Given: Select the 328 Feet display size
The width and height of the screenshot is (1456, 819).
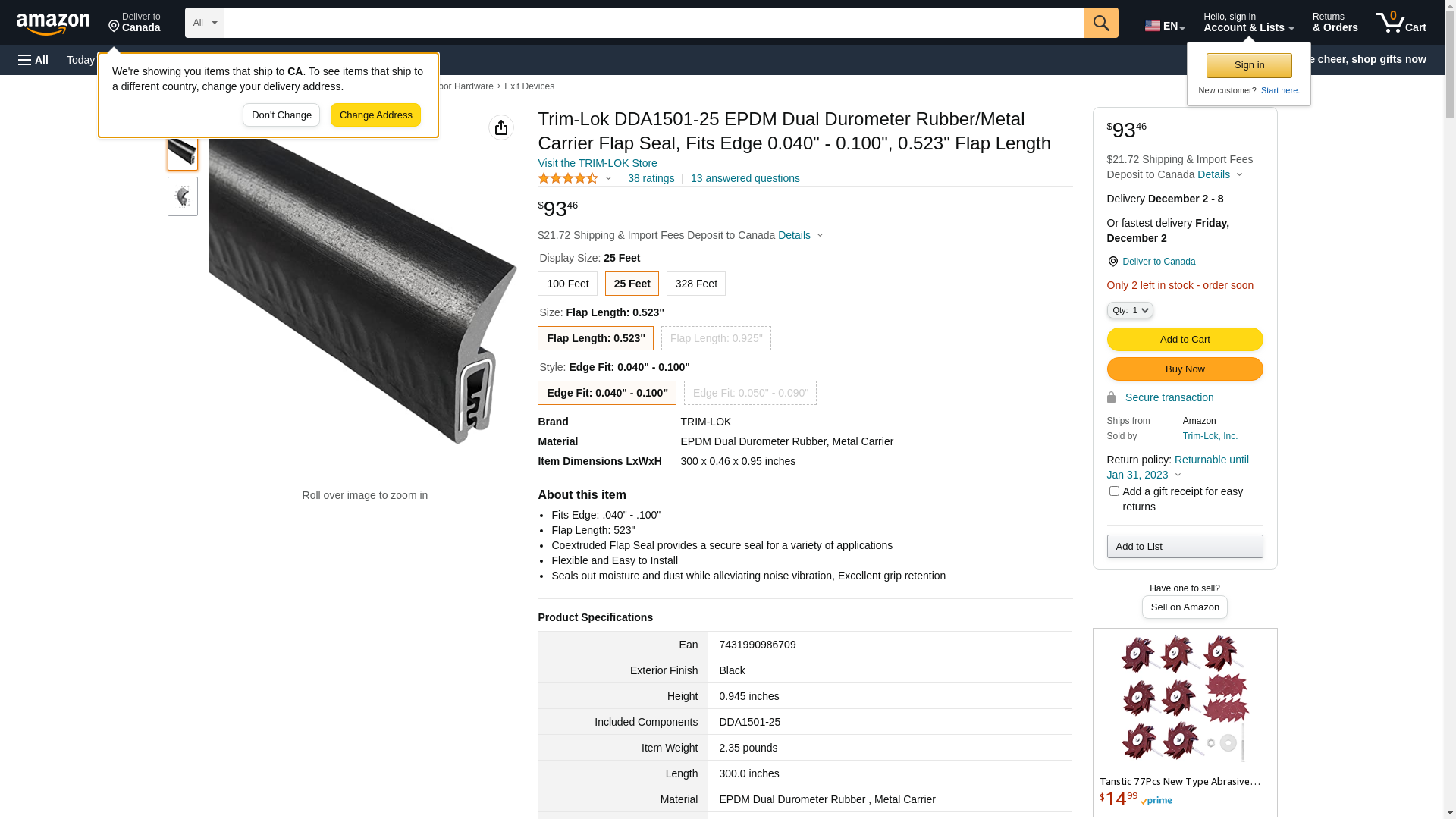Looking at the screenshot, I should click(696, 284).
